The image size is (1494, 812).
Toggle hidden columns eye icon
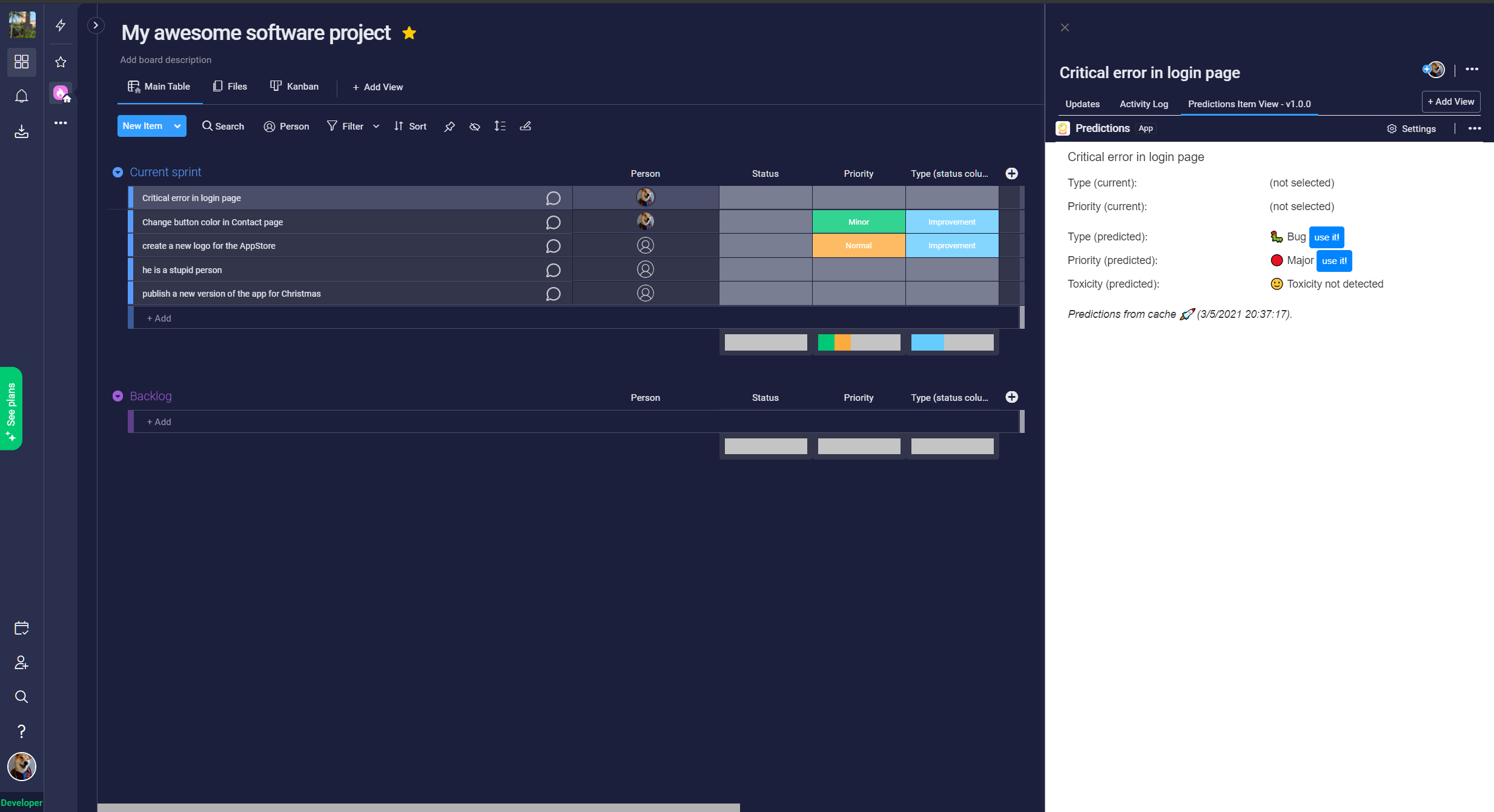click(x=475, y=127)
